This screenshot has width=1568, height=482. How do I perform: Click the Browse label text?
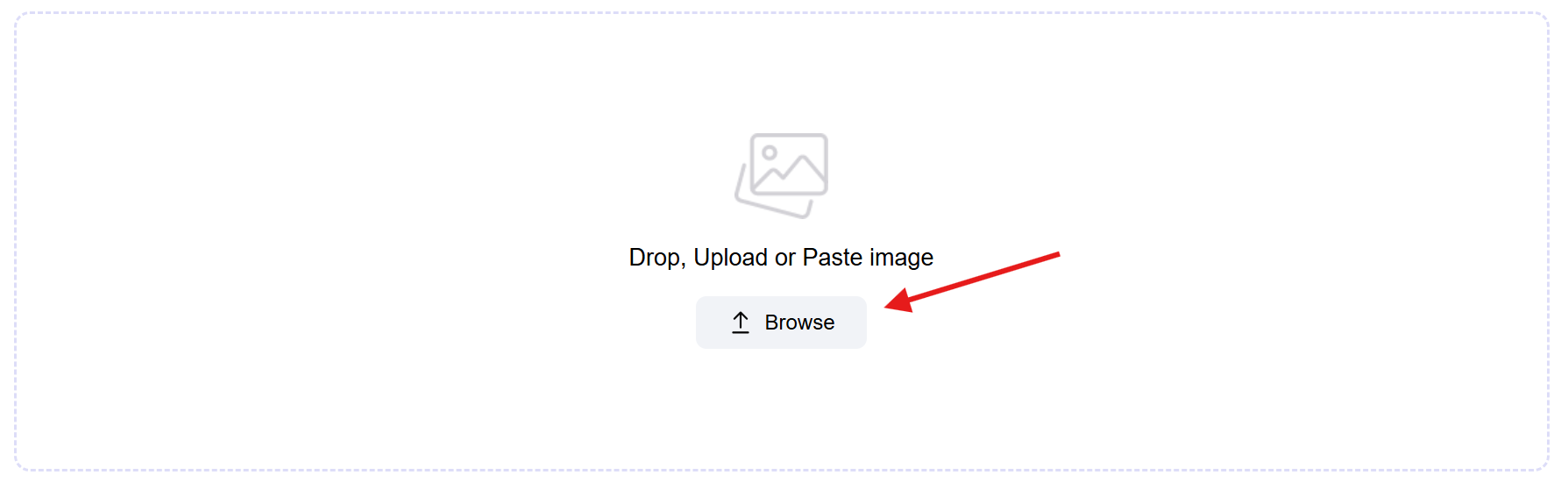(799, 323)
